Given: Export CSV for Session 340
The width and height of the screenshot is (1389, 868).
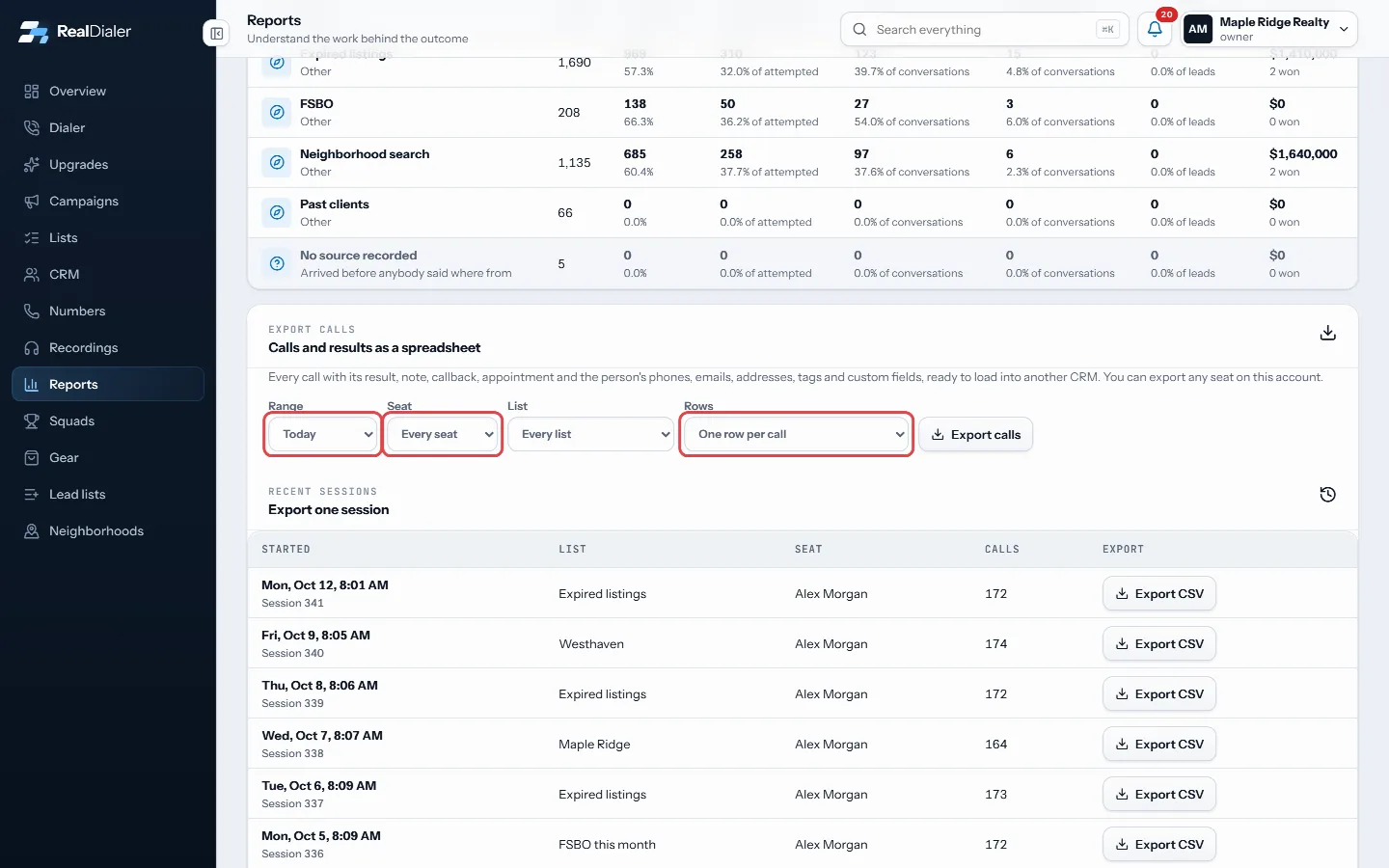Looking at the screenshot, I should click(1159, 644).
